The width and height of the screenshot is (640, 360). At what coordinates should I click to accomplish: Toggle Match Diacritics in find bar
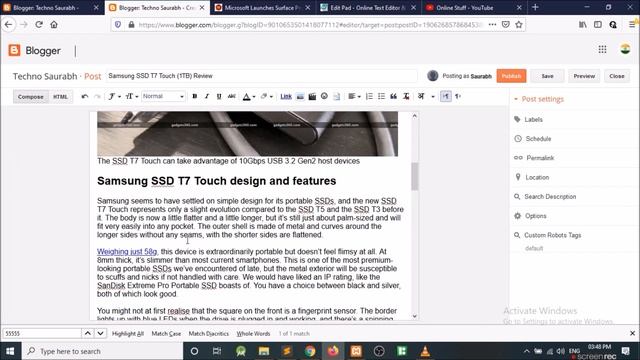tap(209, 333)
